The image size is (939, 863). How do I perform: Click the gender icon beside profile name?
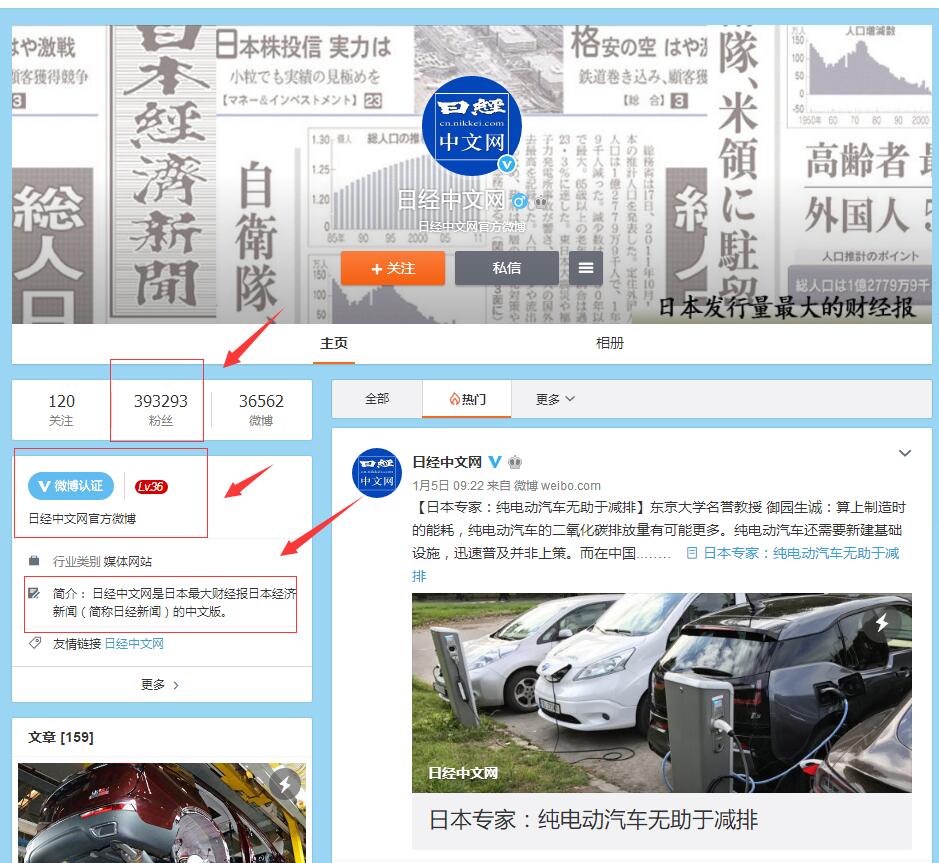[x=519, y=201]
